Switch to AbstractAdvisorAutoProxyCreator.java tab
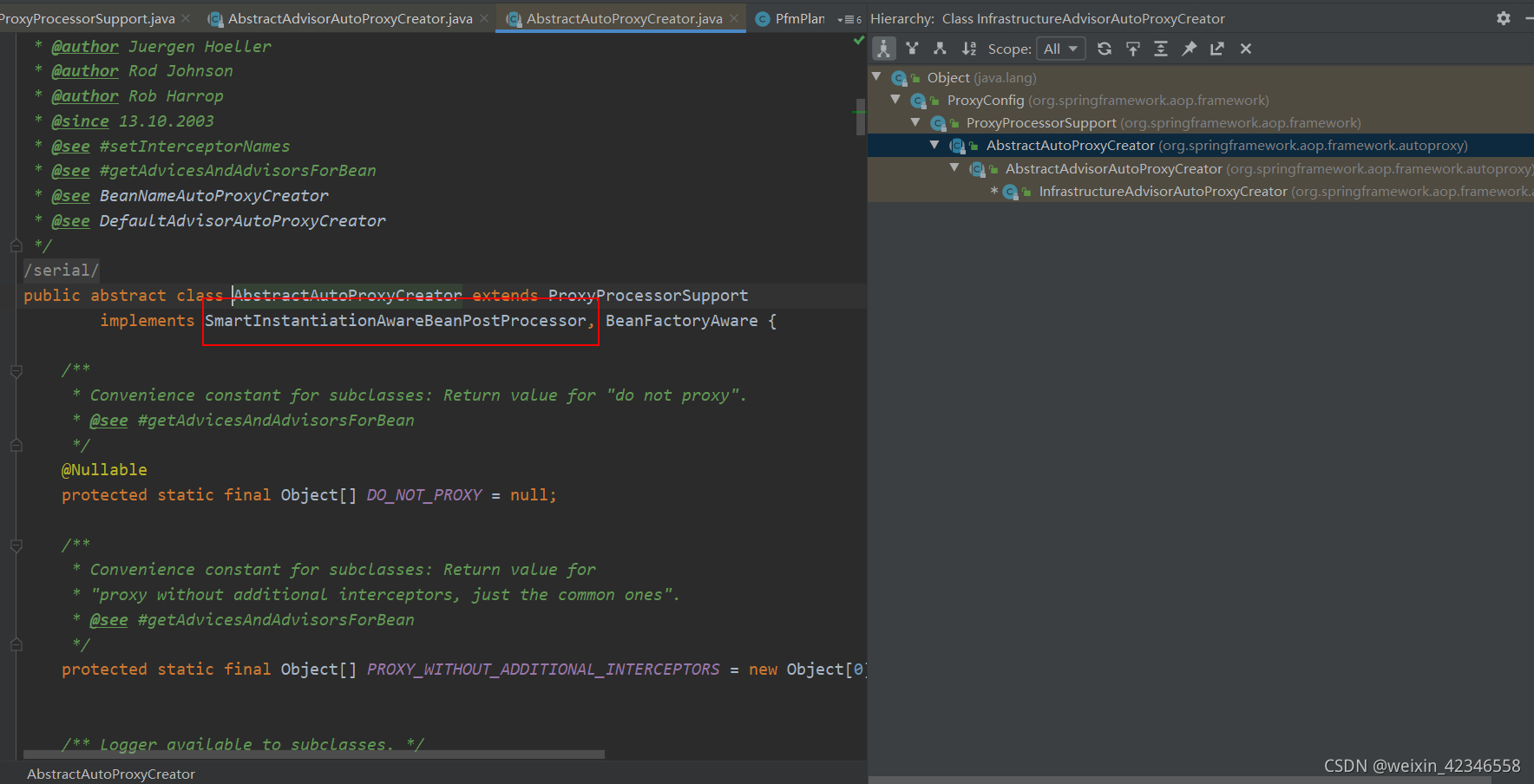Viewport: 1534px width, 784px height. click(350, 18)
